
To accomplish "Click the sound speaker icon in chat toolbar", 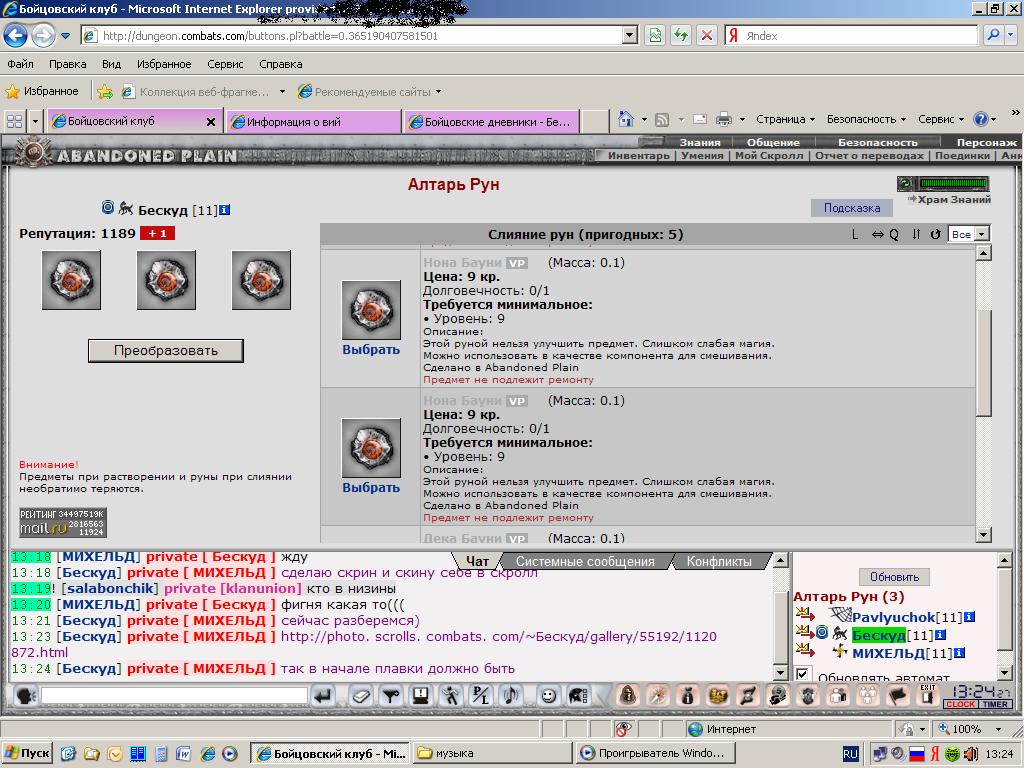I will coord(510,696).
